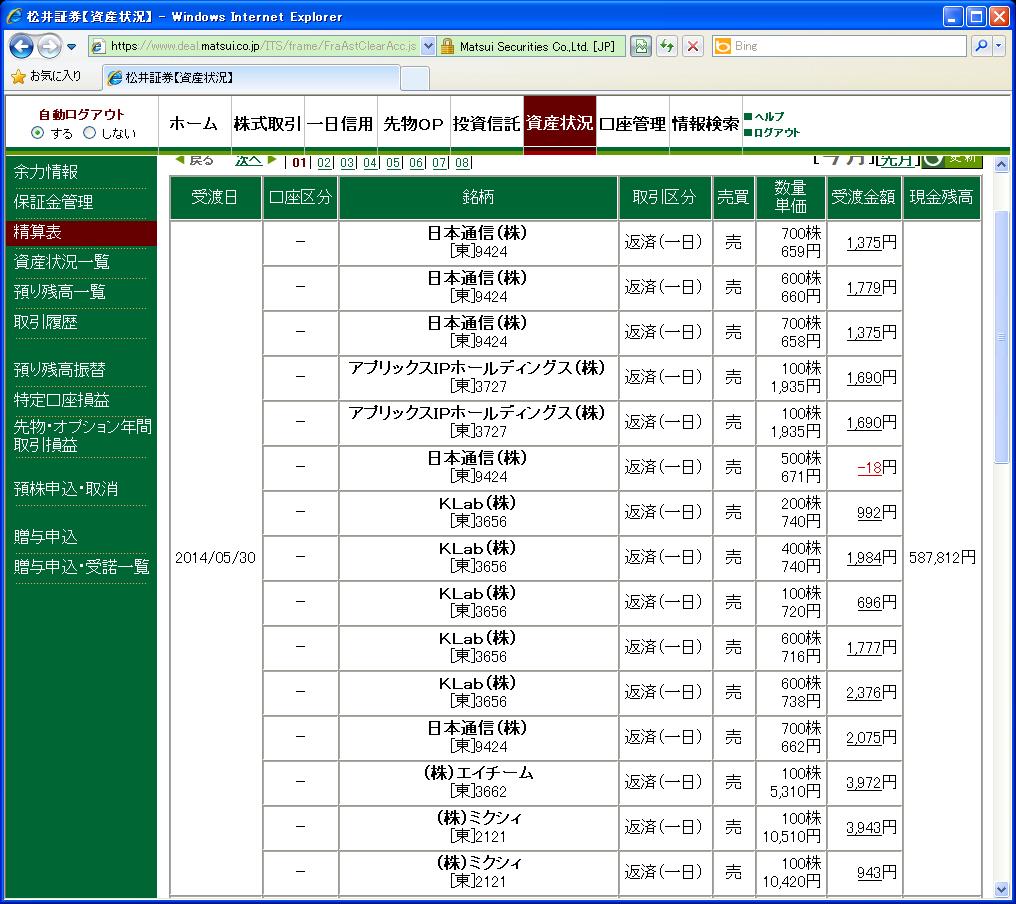The image size is (1016, 904).
Task: Click the scrollbar down arrow
Action: point(1001,889)
